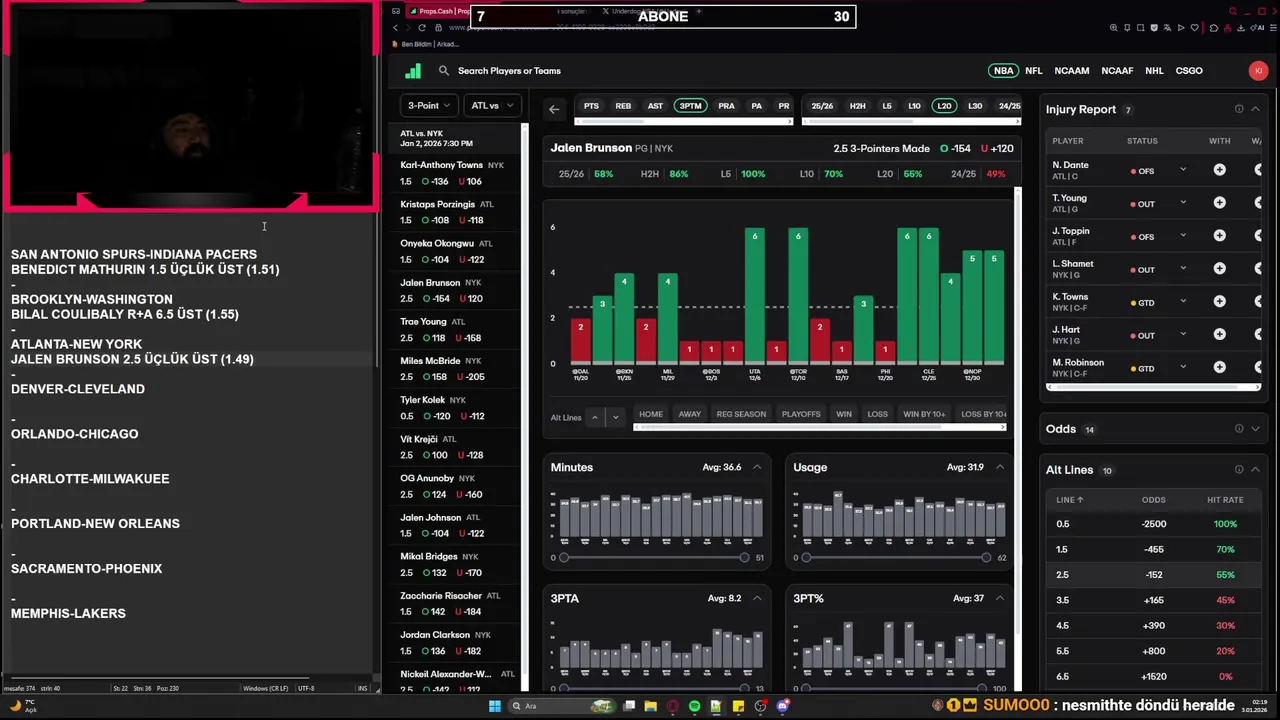Toggle the HOME split filter
1280x720 pixels.
click(x=651, y=414)
